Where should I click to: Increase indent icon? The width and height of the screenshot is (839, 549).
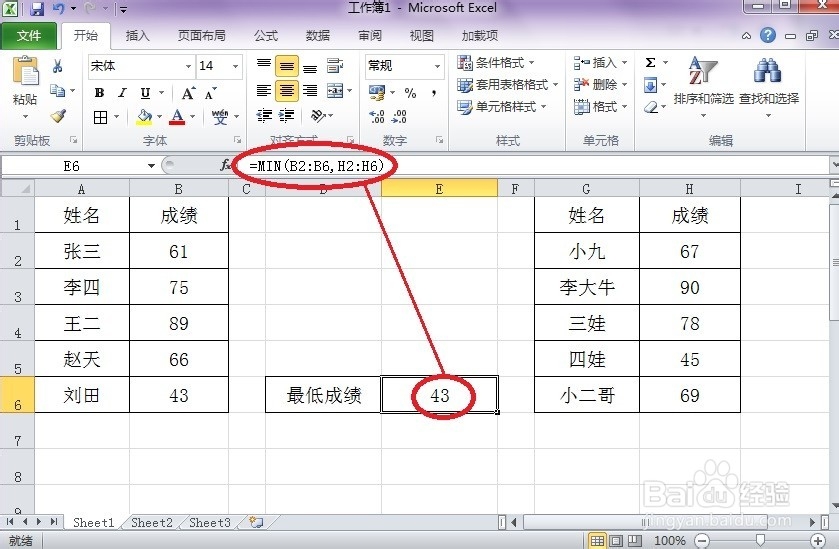(x=287, y=116)
